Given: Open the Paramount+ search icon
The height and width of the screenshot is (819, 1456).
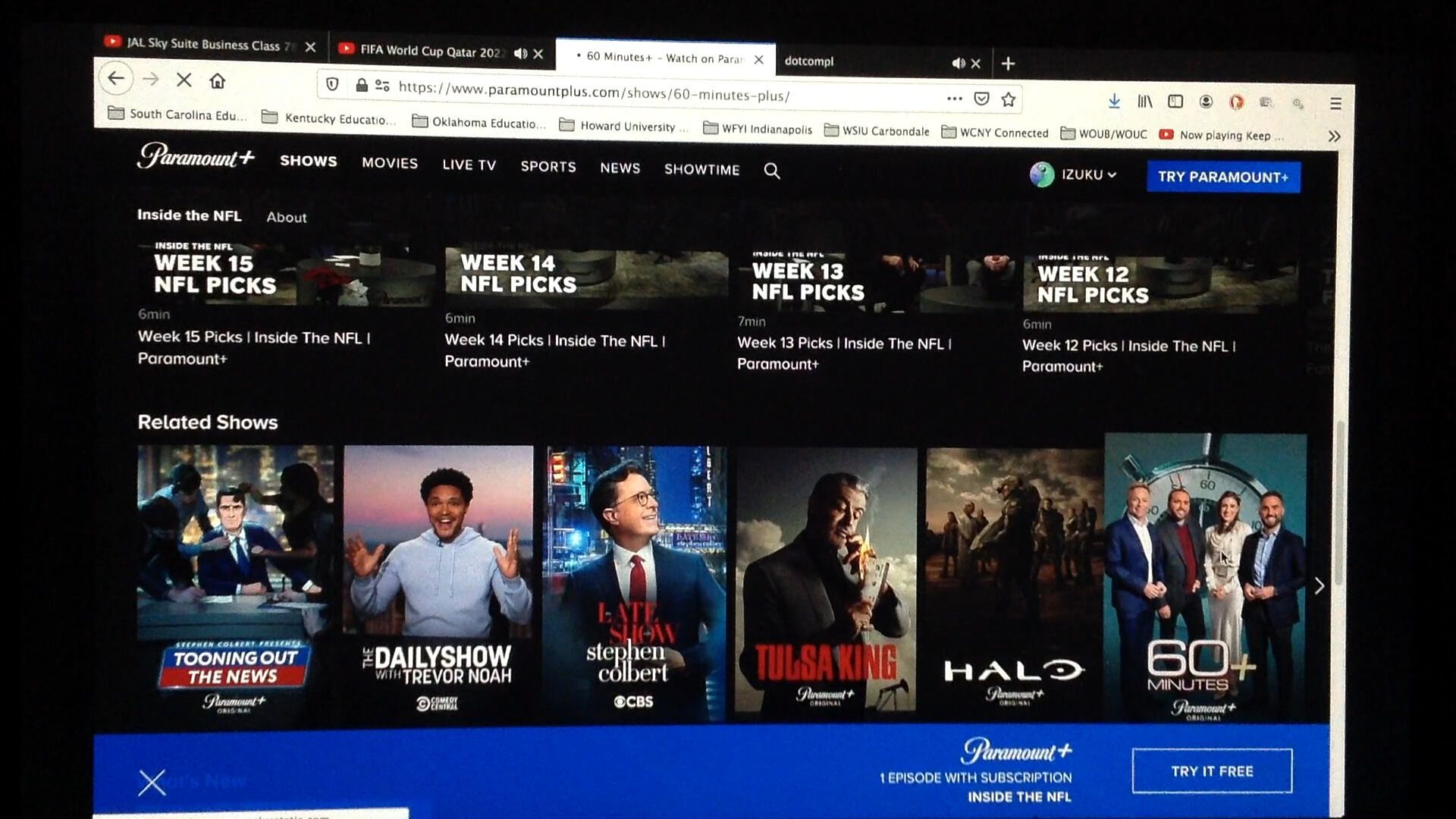Looking at the screenshot, I should click(x=772, y=171).
